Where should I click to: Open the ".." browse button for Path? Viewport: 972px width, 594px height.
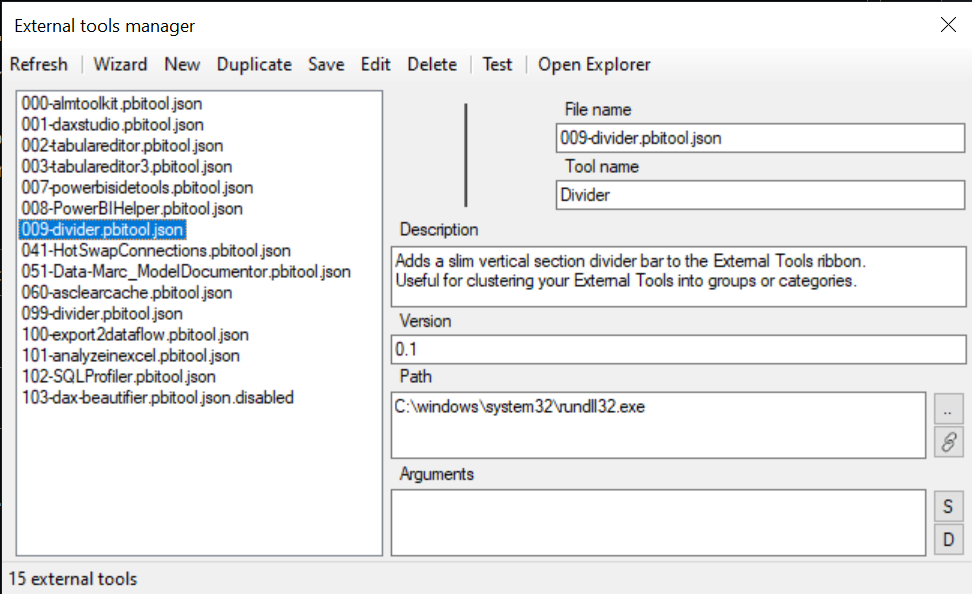[x=948, y=408]
